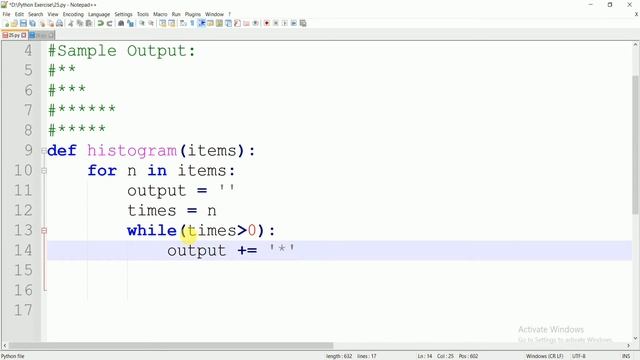Click the Paste toolbar icon
Screen dimensions: 640x360
[89, 23]
